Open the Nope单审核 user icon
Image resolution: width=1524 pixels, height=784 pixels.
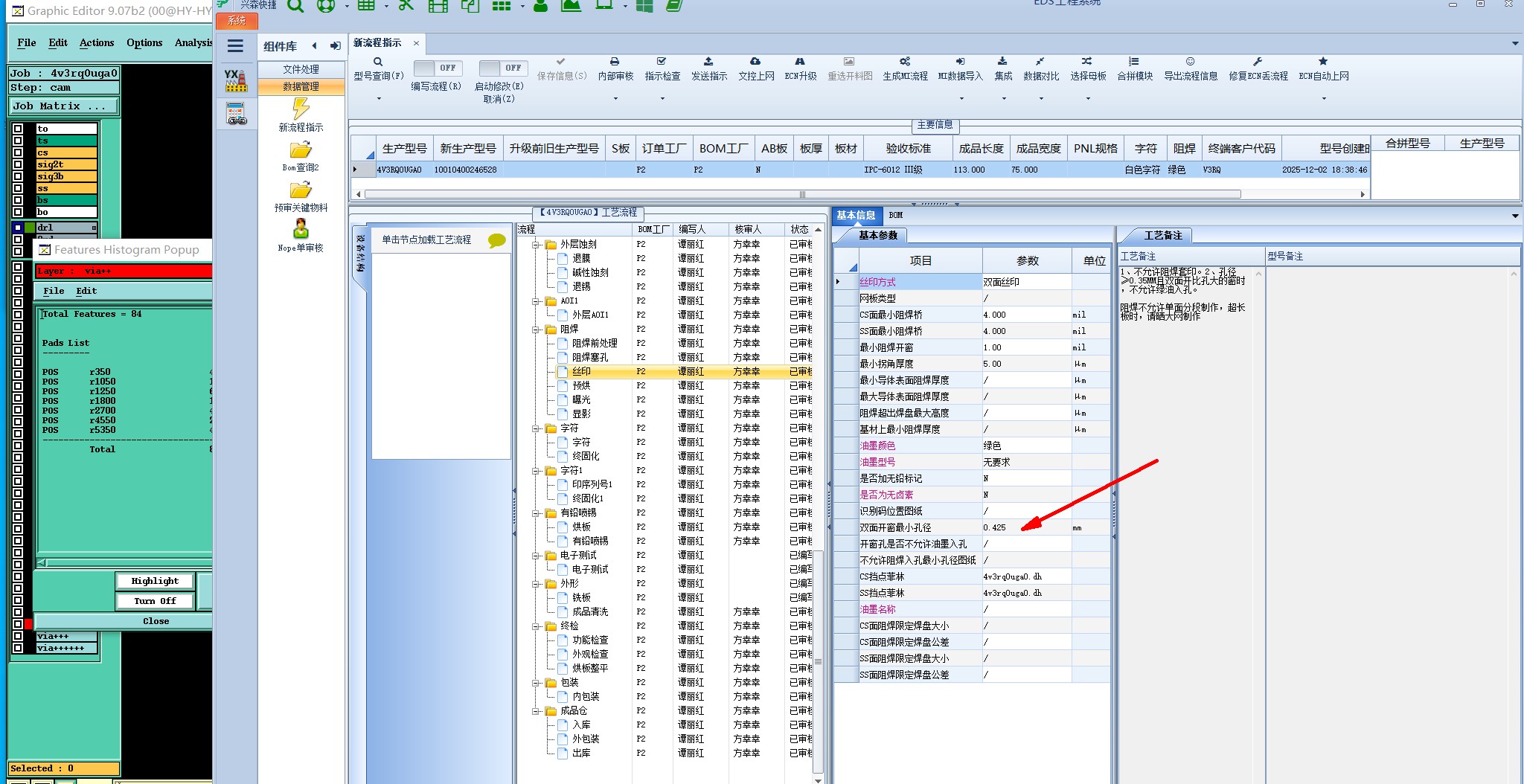tap(301, 229)
